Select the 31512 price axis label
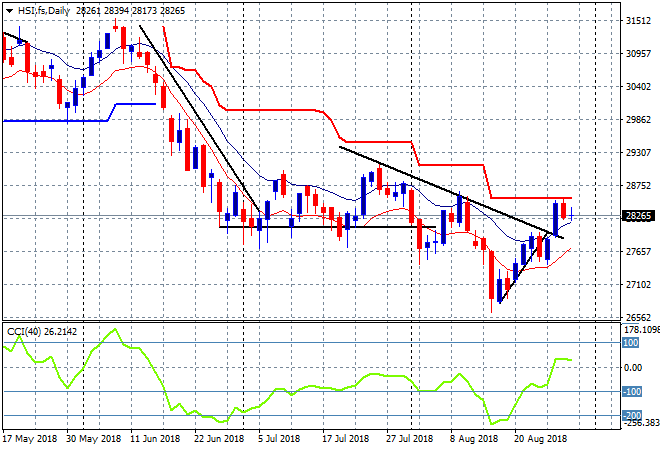 (x=638, y=21)
